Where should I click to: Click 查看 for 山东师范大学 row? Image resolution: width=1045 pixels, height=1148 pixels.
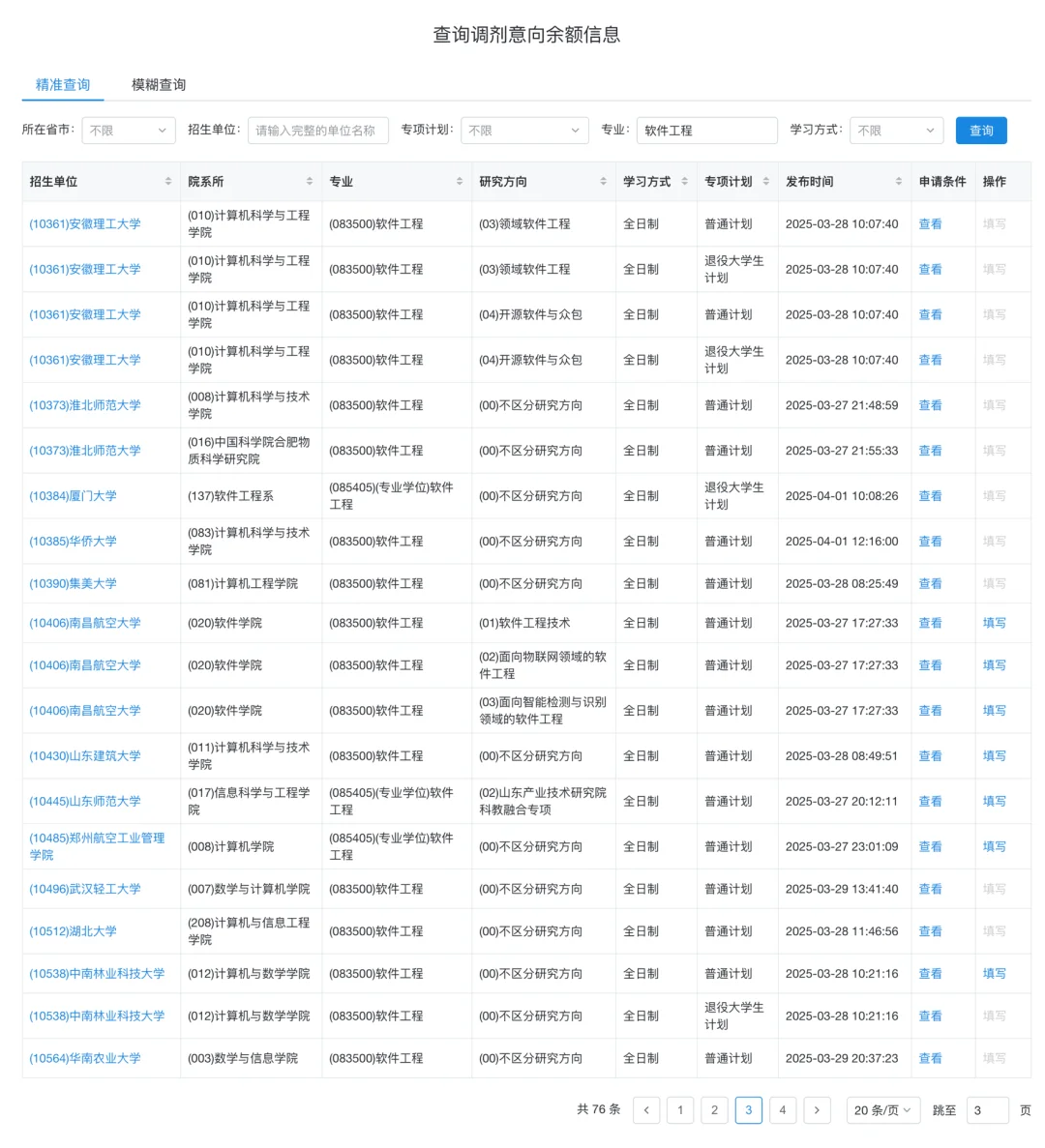pos(930,801)
